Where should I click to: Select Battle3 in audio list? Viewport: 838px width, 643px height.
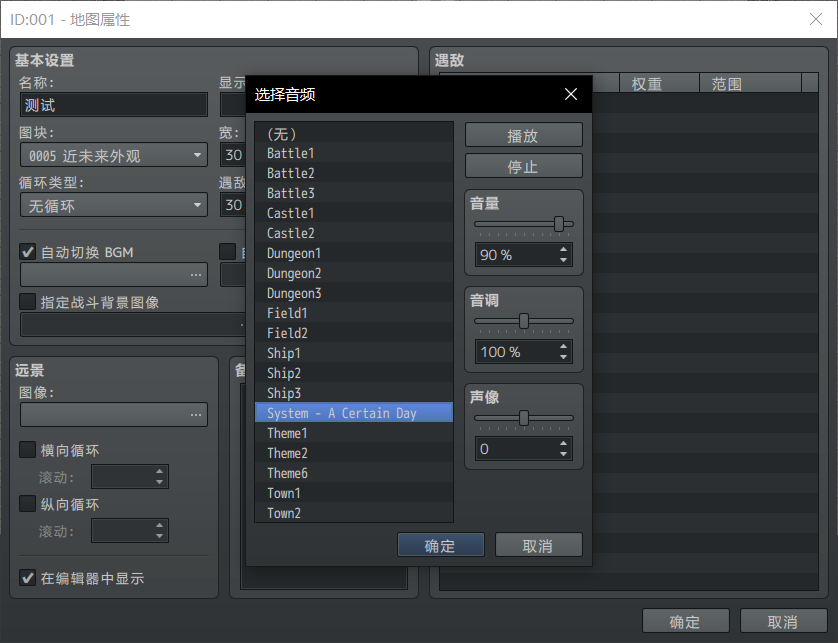coord(354,193)
